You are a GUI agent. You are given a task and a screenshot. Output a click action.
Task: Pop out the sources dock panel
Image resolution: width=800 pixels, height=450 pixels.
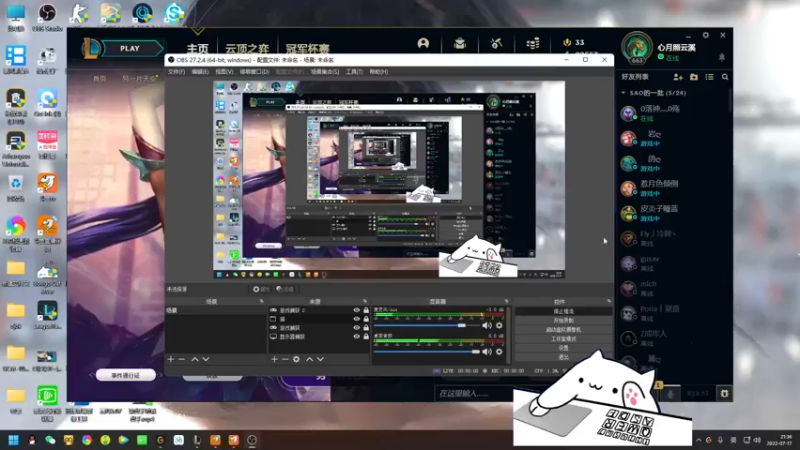coord(365,302)
